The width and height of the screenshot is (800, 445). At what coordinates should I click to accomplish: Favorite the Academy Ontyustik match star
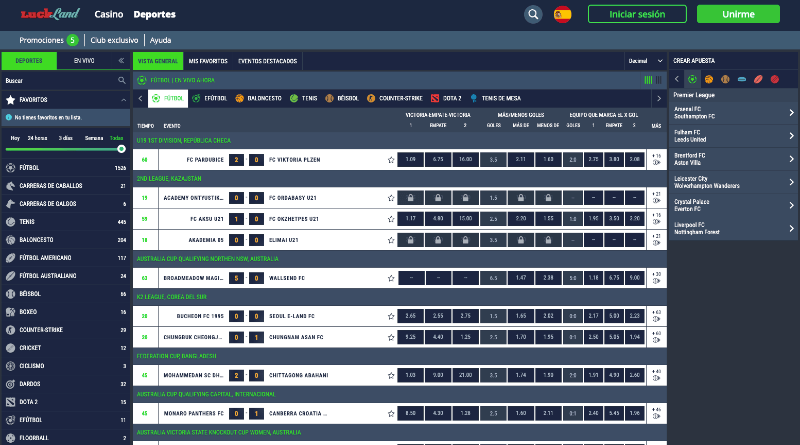391,198
